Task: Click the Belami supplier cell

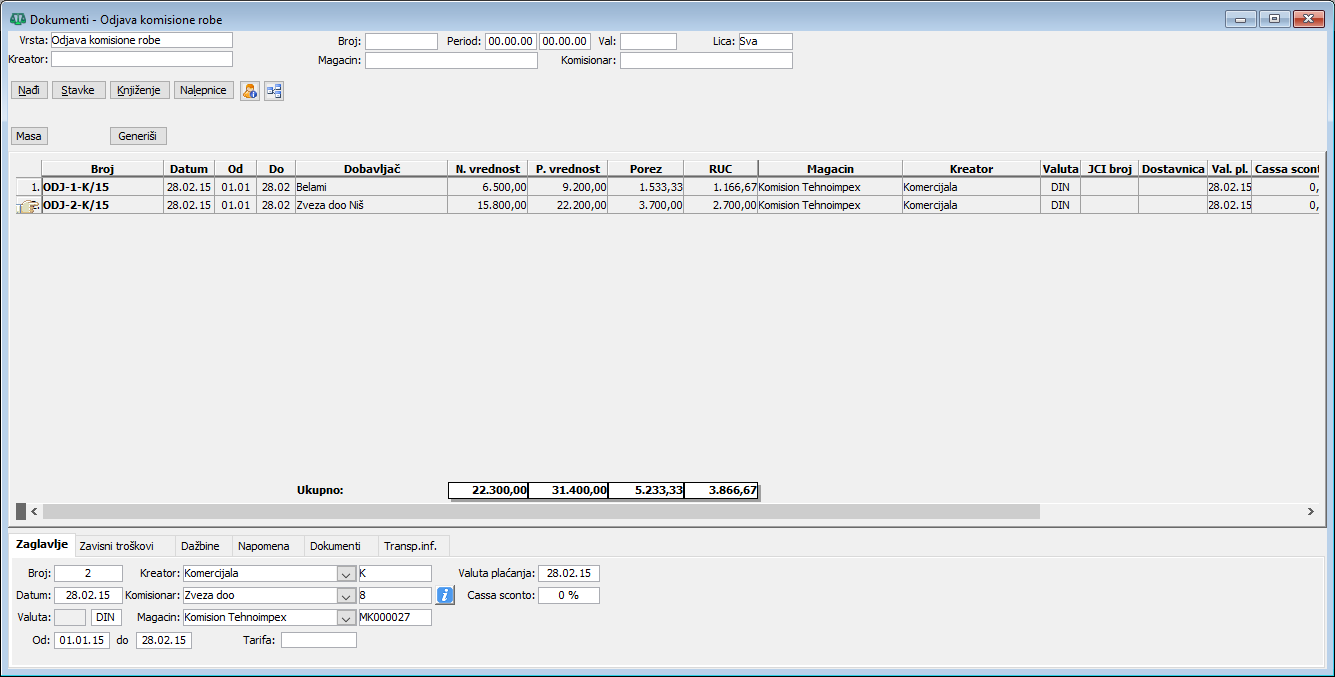Action: (371, 187)
